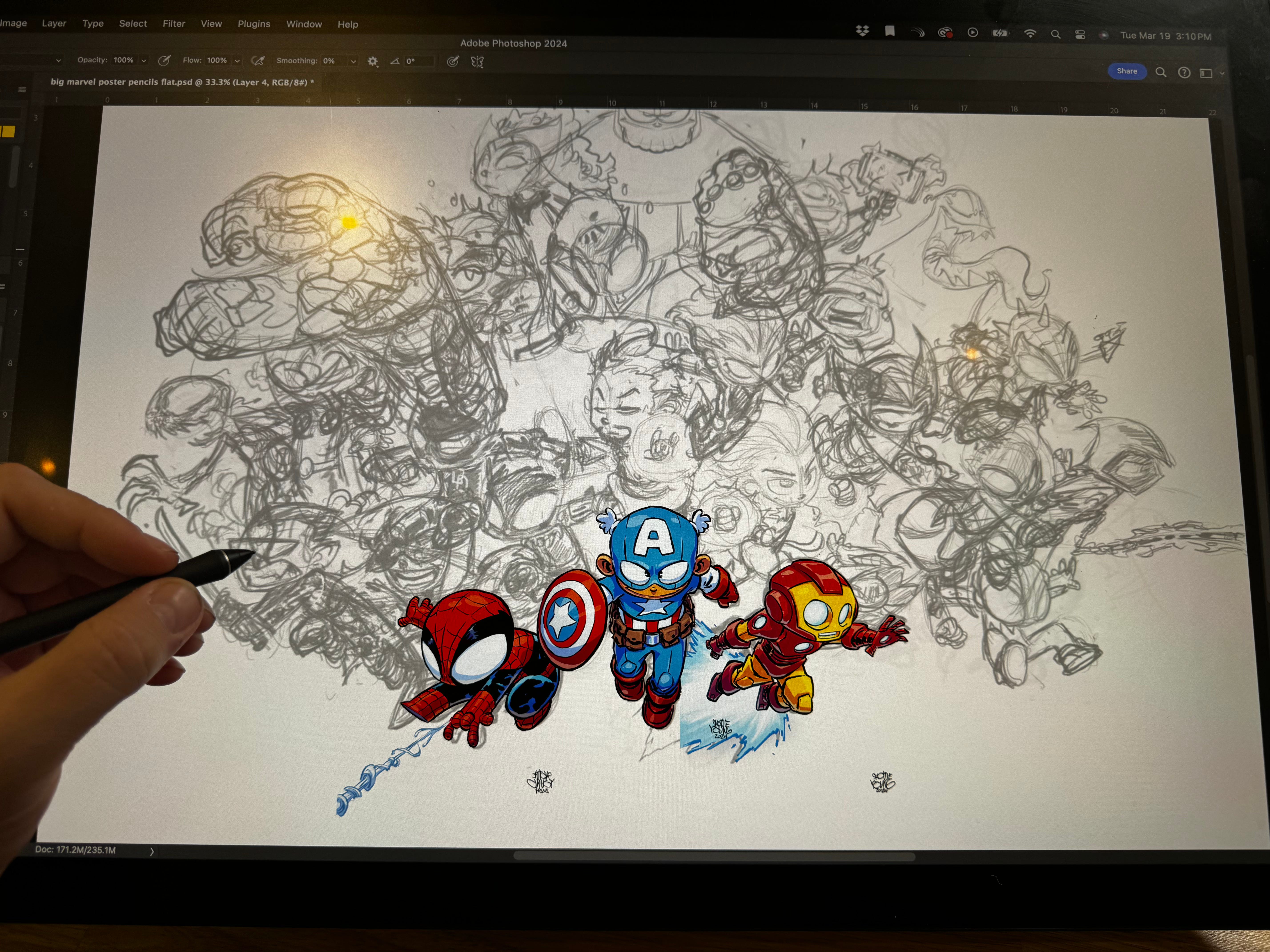Open smoothing options gear

(373, 61)
